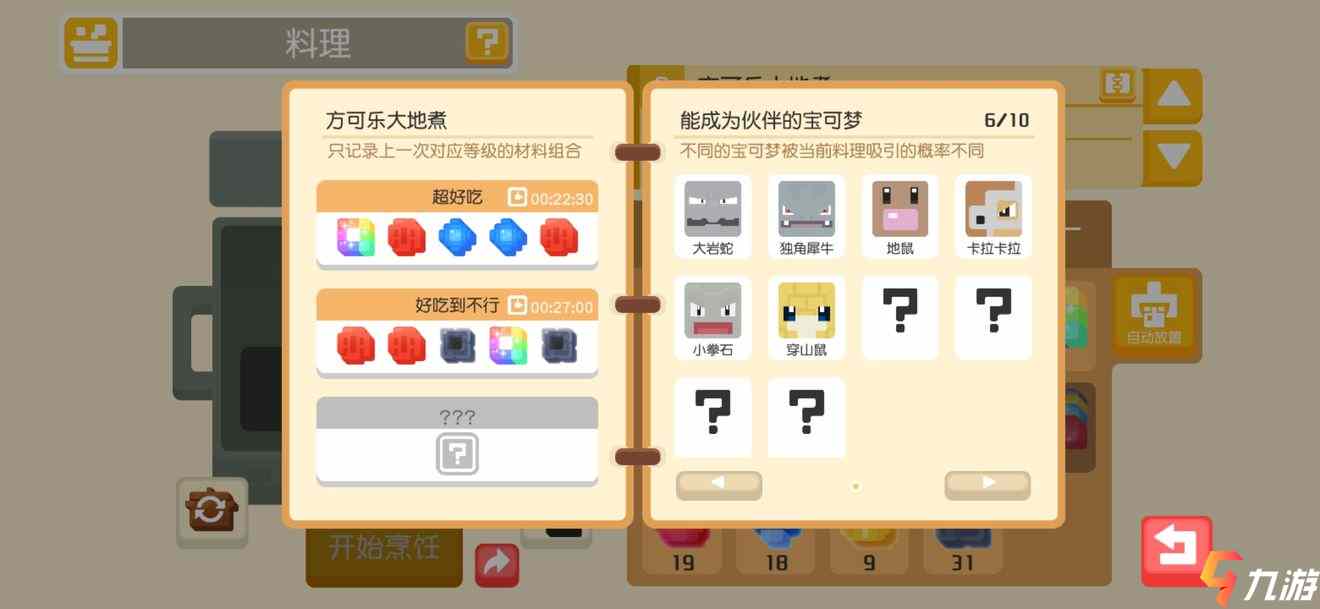Tap the first unknown question mark Pokémon tile

pos(900,318)
